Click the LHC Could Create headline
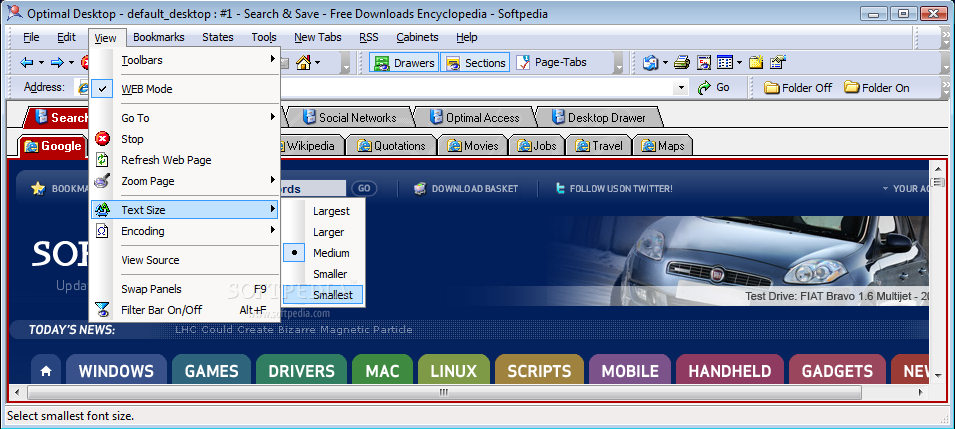The image size is (955, 429). (294, 330)
